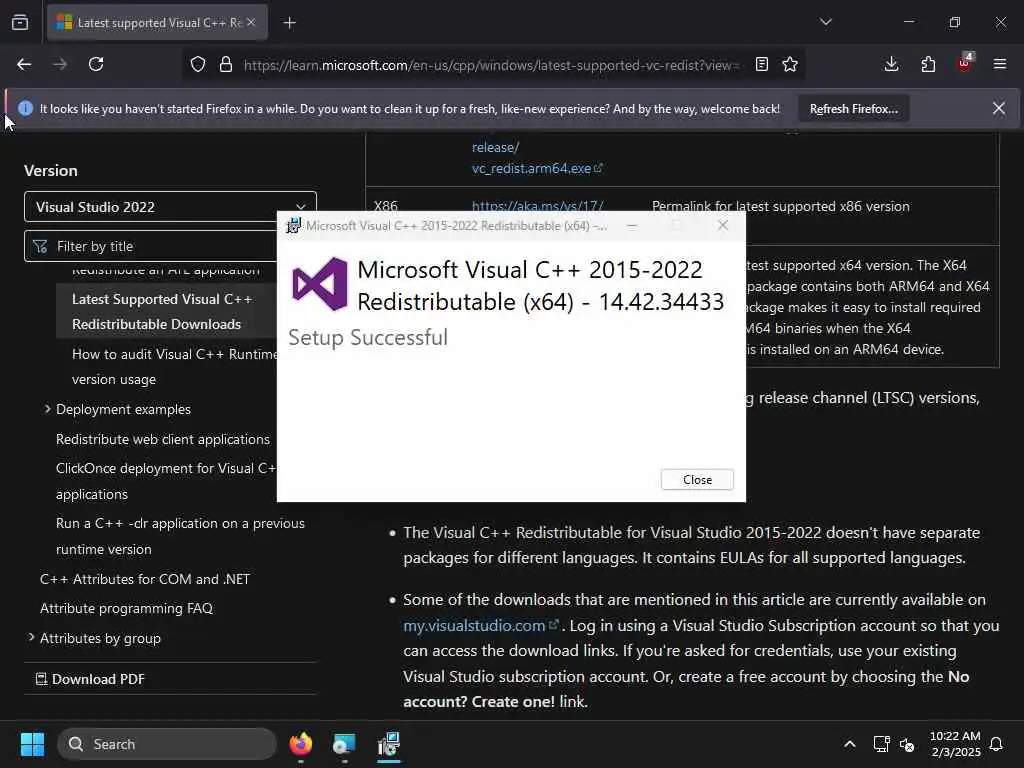Open How to audit Visual C++ Runtime article
The width and height of the screenshot is (1024, 768).
pos(174,366)
